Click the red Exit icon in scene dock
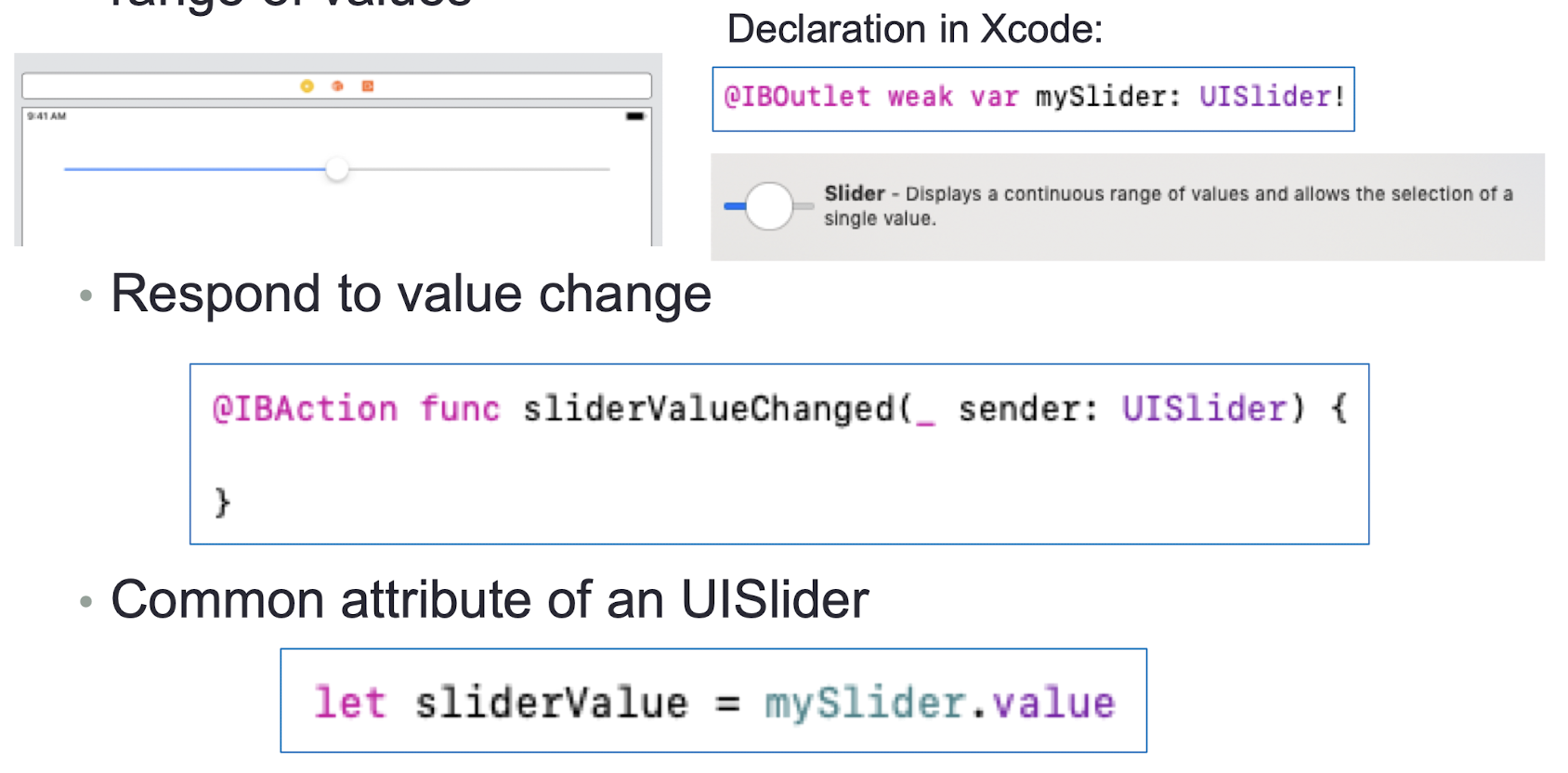 point(368,85)
